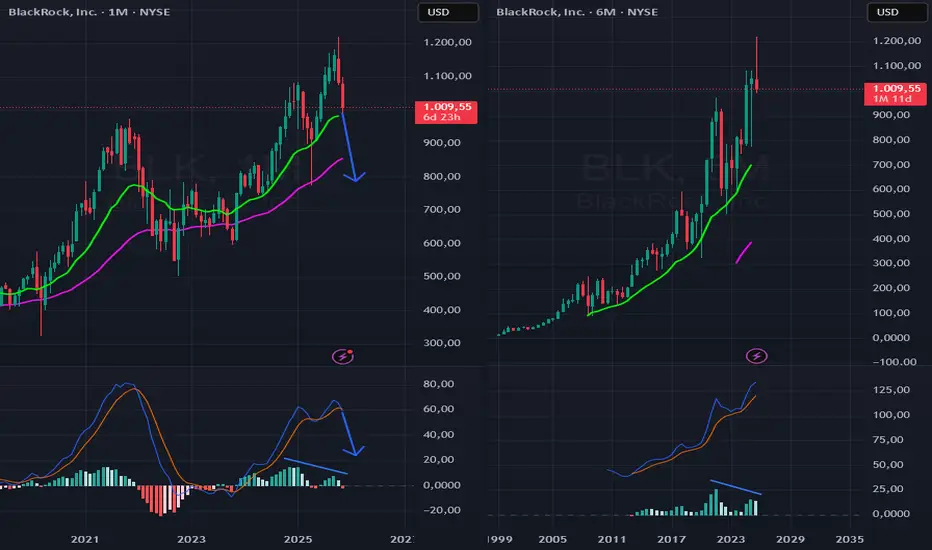Click the 2021 label on left time axis
The width and height of the screenshot is (932, 550).
click(x=85, y=539)
